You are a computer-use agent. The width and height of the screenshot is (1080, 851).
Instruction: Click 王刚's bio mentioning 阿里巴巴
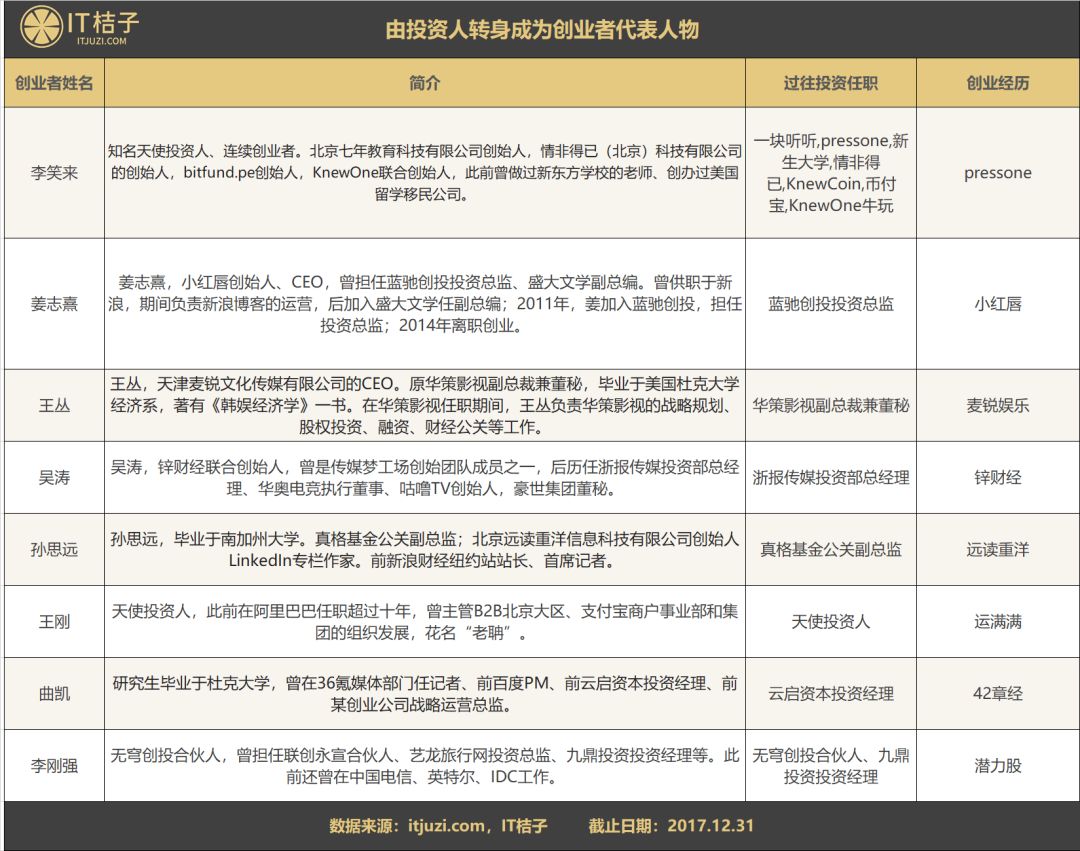(424, 622)
